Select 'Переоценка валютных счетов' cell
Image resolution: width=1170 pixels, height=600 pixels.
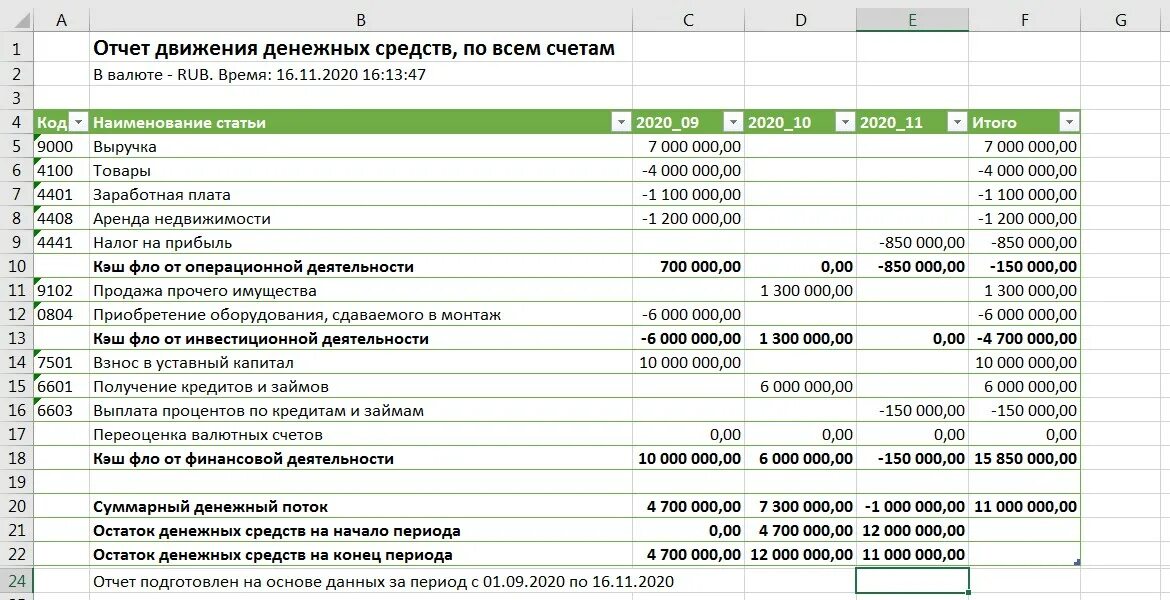tap(361, 434)
